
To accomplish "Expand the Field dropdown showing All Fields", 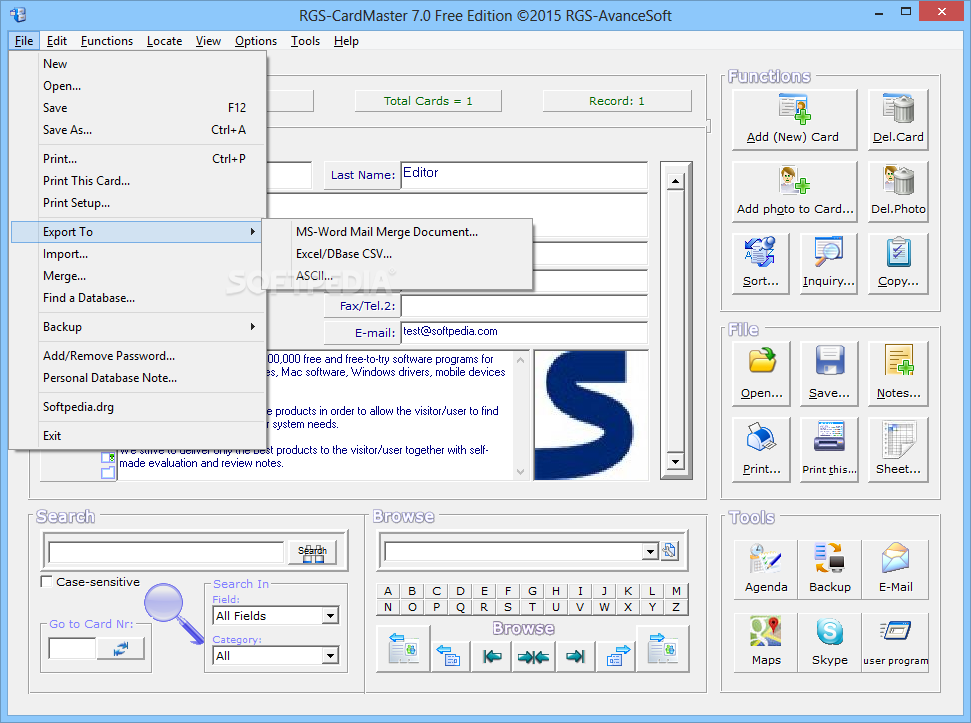I will [x=331, y=615].
